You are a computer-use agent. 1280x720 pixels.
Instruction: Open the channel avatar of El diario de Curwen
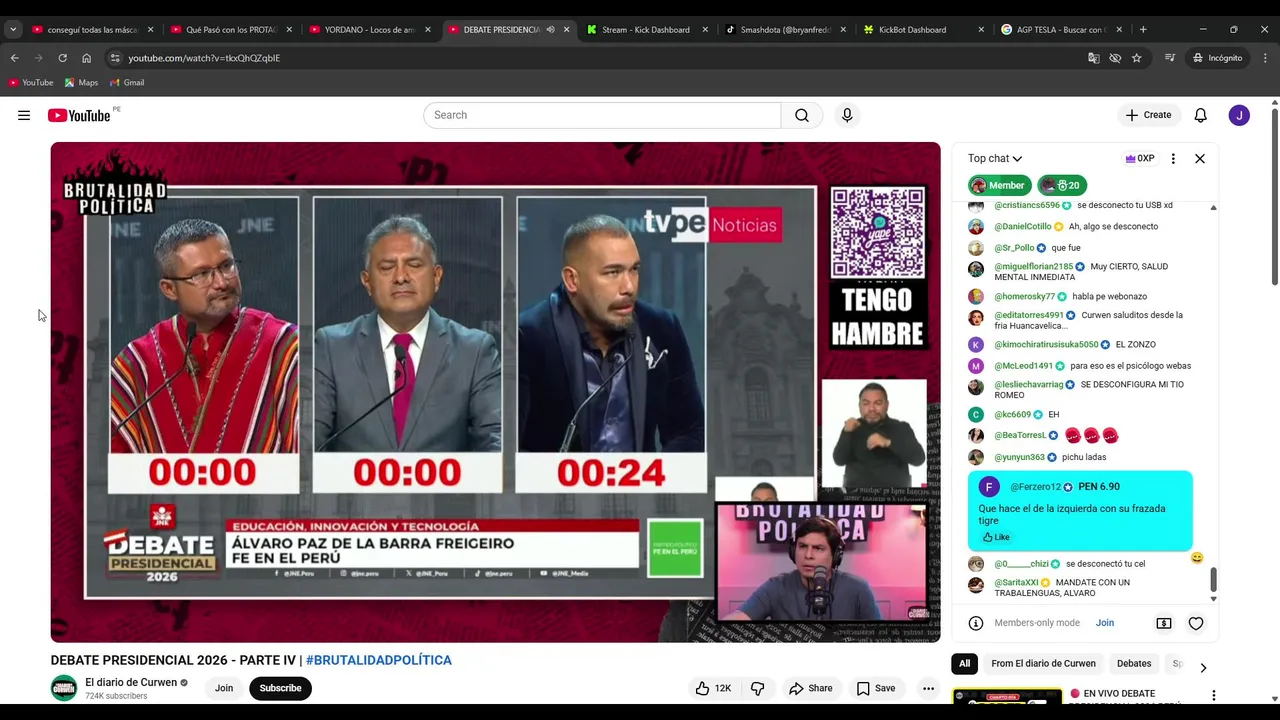click(64, 688)
